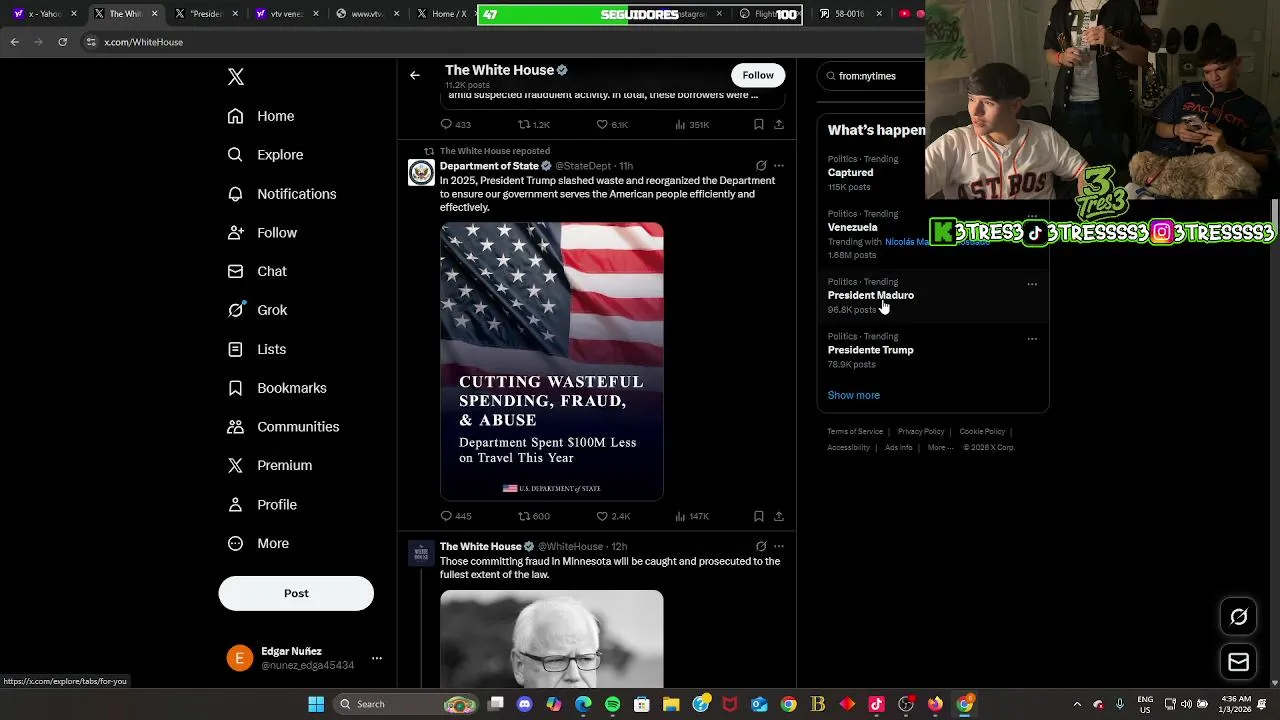Open Premium from the sidebar
This screenshot has width=1280, height=720.
(270, 465)
